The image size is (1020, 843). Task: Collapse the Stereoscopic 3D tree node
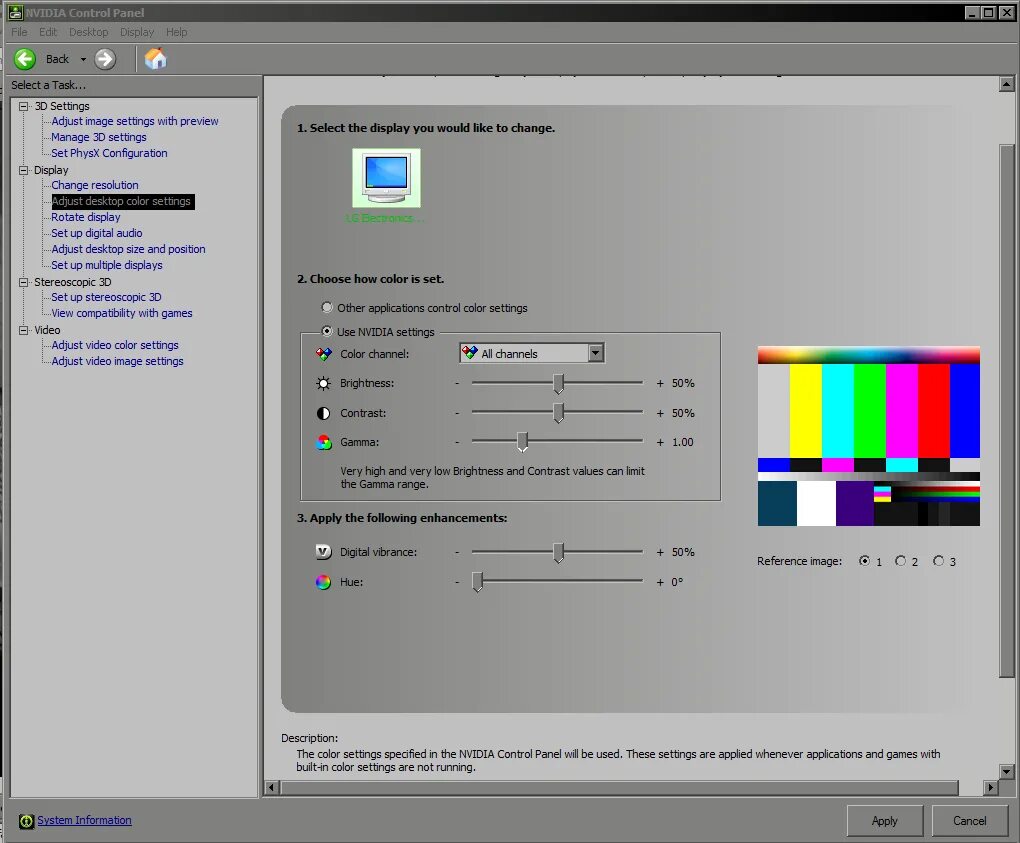pos(24,282)
